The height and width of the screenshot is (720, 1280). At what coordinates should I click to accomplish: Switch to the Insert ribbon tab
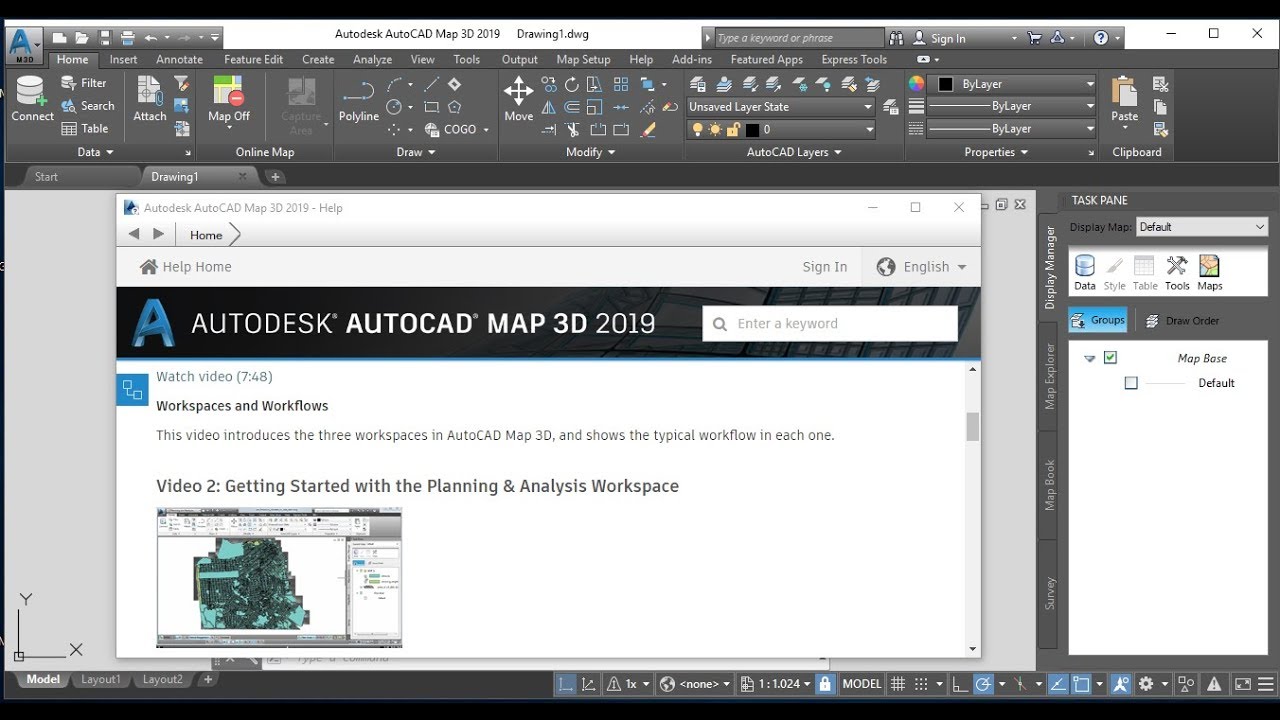coord(124,59)
